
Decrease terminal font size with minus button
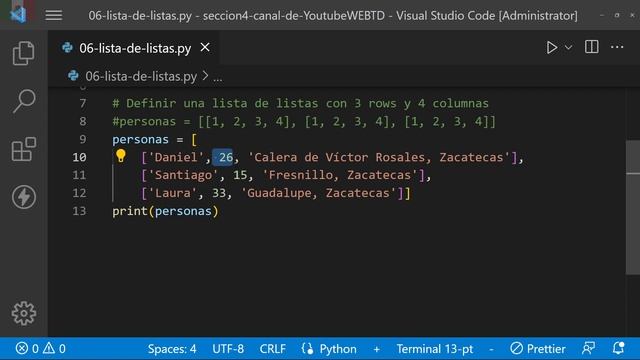click(491, 349)
